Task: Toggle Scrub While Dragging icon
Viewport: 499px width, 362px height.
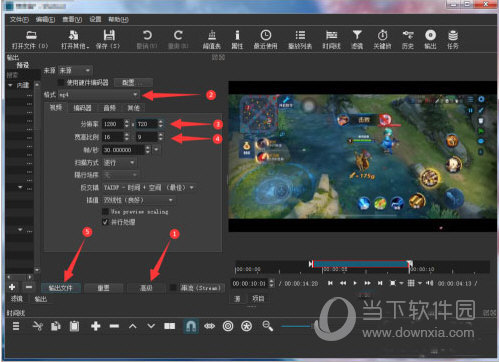Action: [x=209, y=326]
